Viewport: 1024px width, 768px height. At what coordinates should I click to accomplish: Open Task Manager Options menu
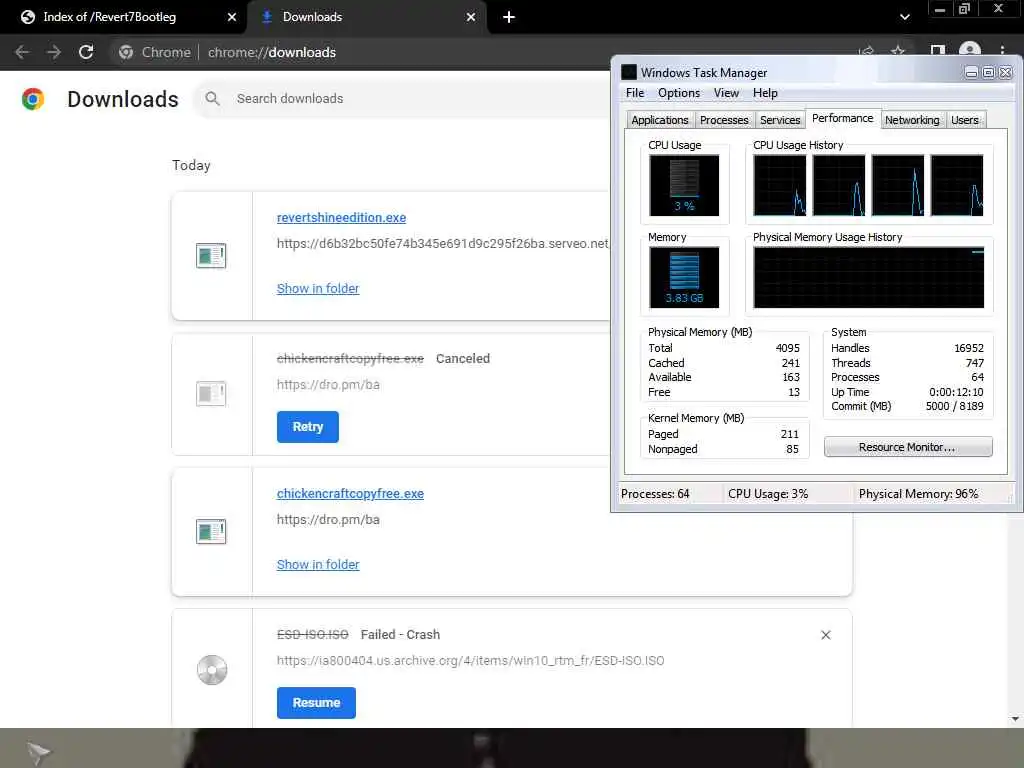pyautogui.click(x=679, y=93)
